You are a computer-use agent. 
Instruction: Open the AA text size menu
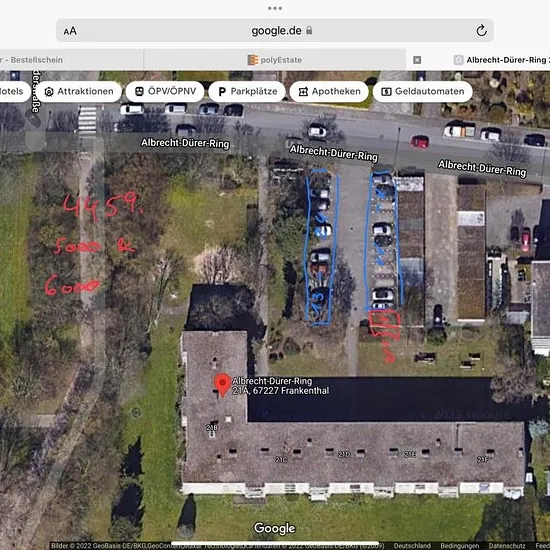(x=70, y=31)
